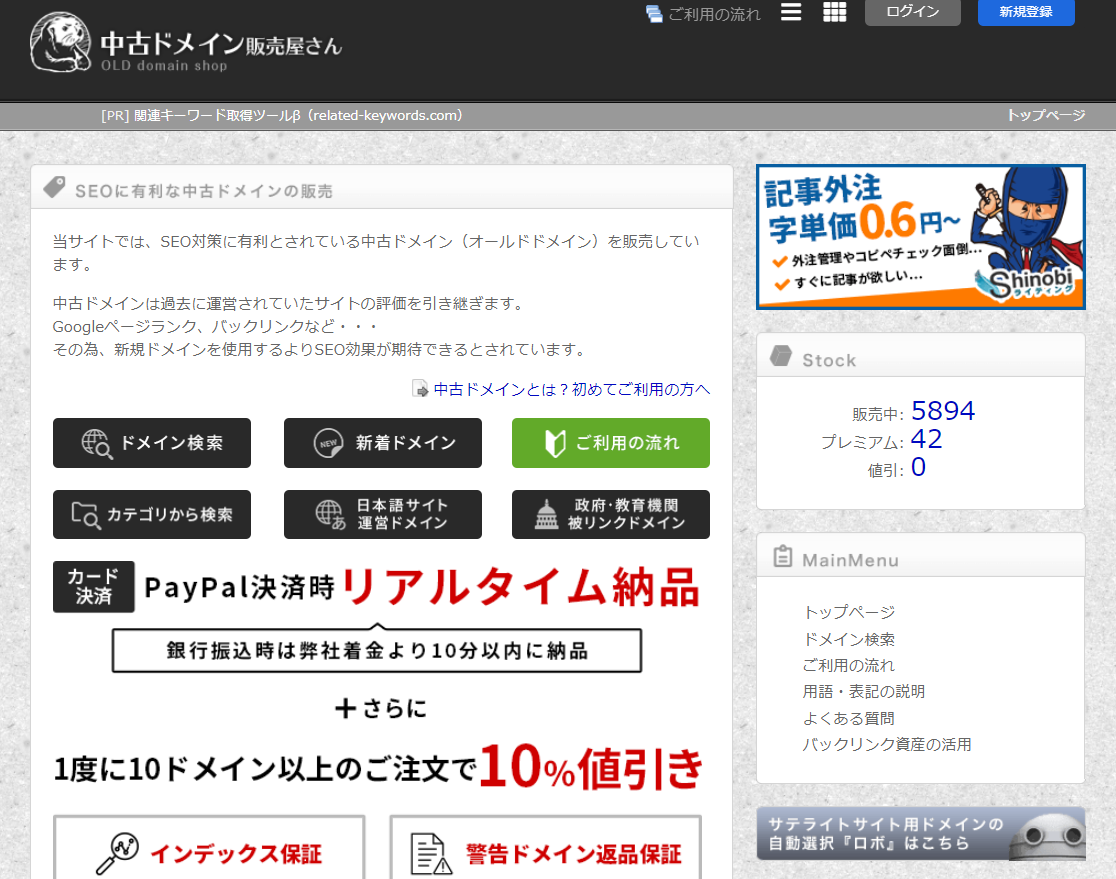
Task: Open the hamburger list menu icon
Action: (x=791, y=12)
